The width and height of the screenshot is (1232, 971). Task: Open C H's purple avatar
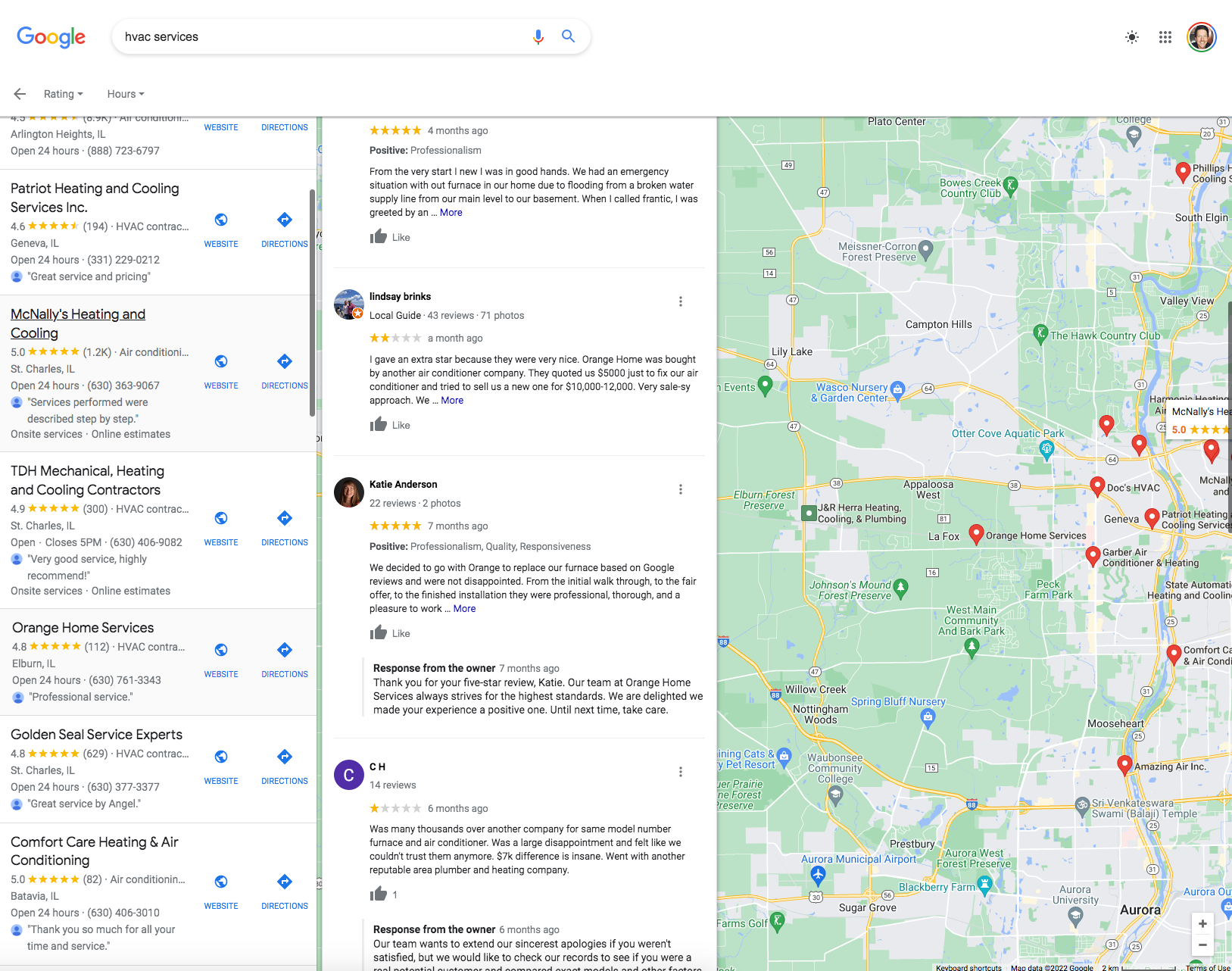(349, 775)
